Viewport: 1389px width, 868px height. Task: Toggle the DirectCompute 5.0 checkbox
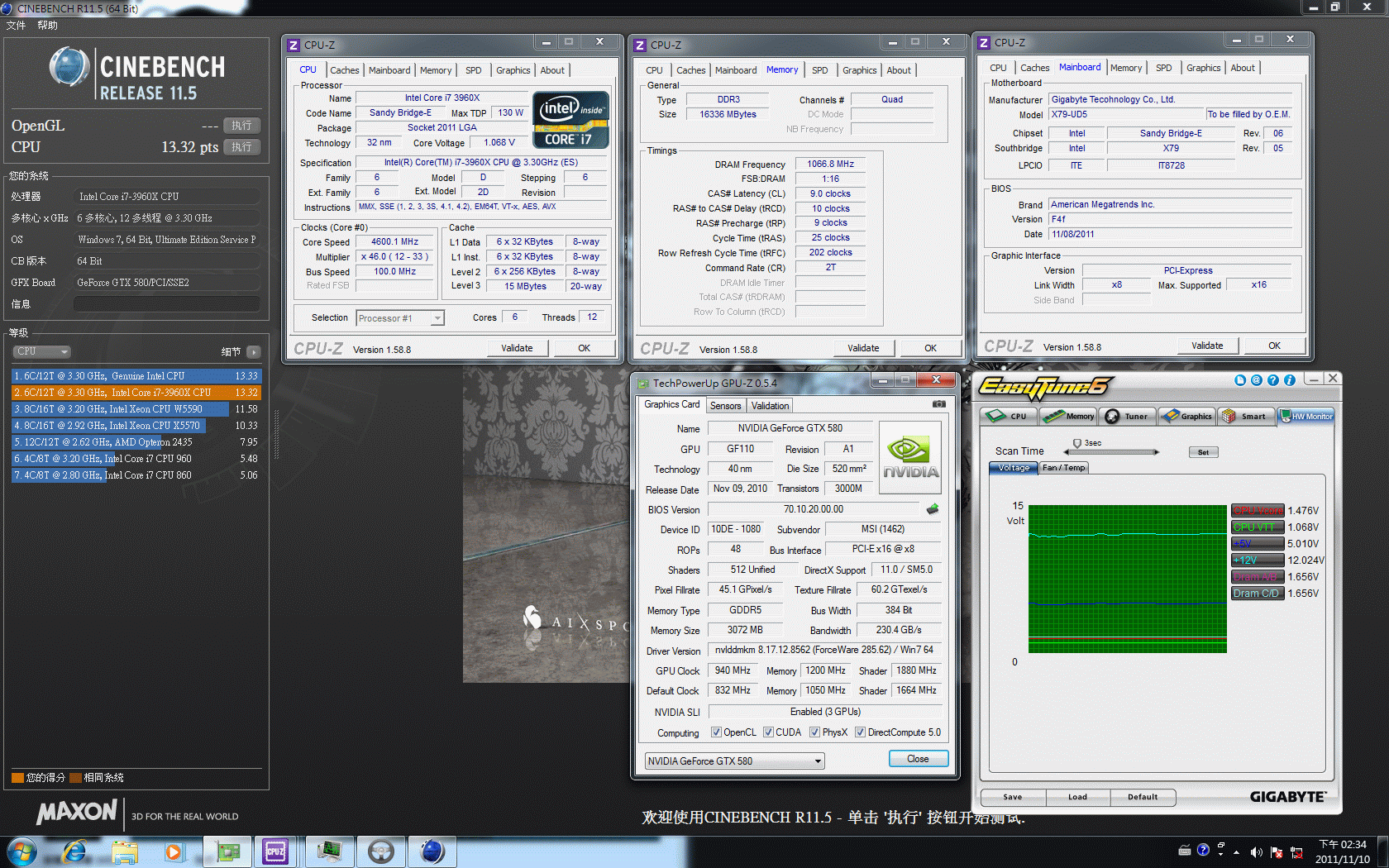861,732
